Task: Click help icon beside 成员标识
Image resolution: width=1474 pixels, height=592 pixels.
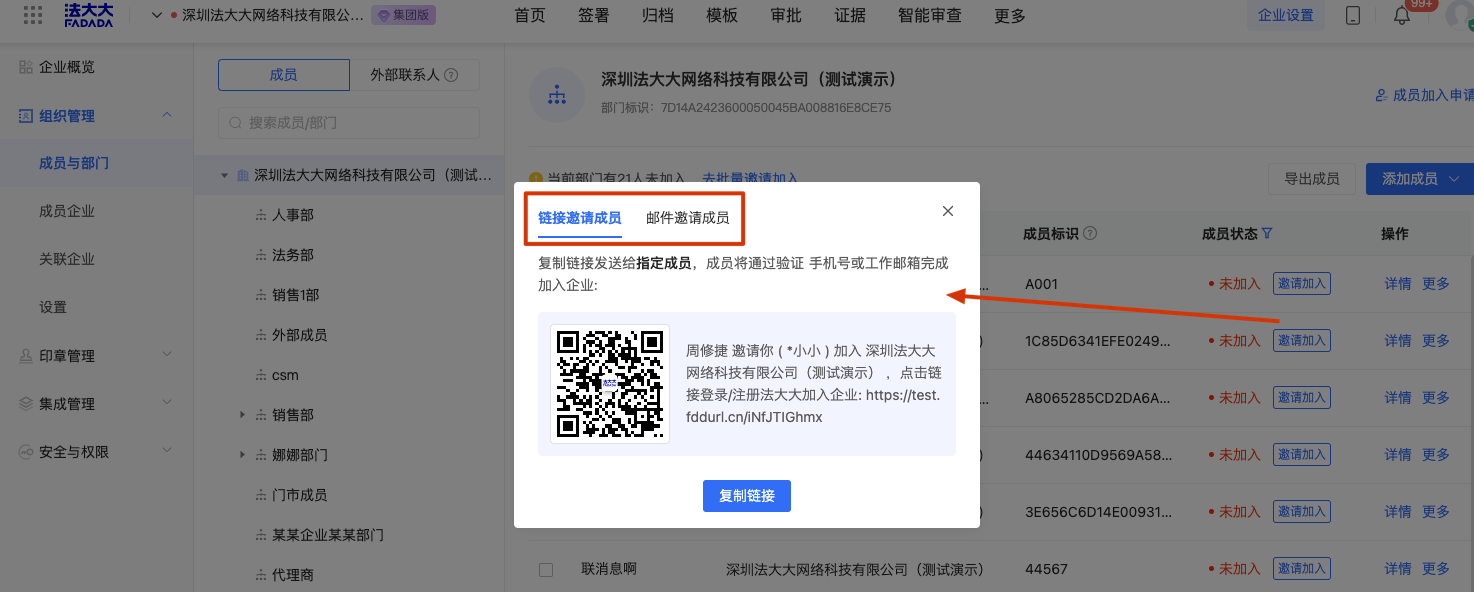Action: [x=1090, y=233]
